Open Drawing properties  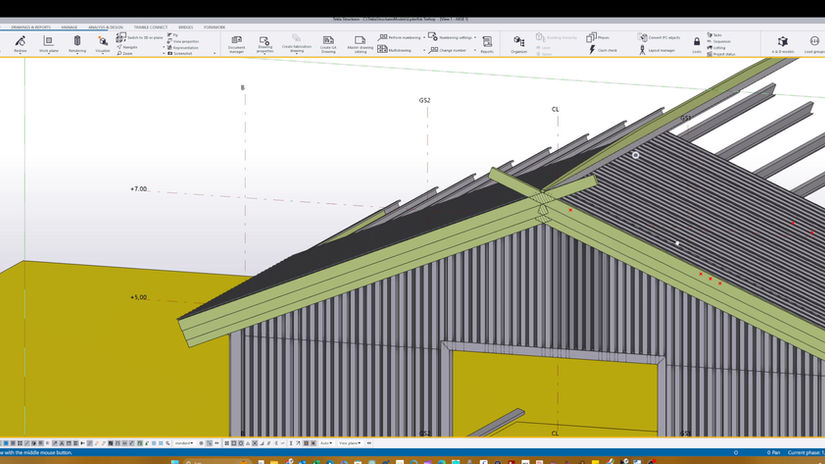[x=265, y=44]
